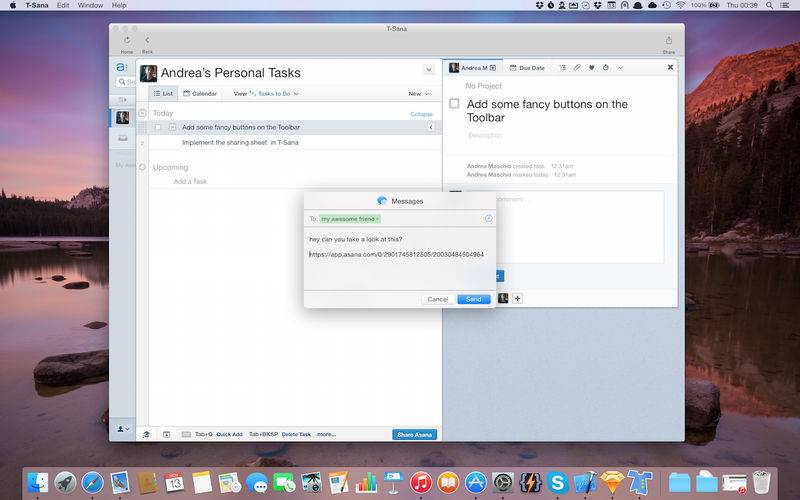This screenshot has height=500, width=800.
Task: Go Back using the toolbar arrow
Action: click(147, 40)
